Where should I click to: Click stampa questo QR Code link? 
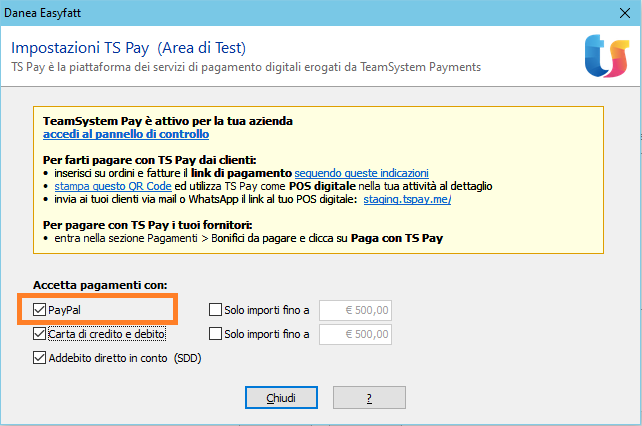[113, 186]
